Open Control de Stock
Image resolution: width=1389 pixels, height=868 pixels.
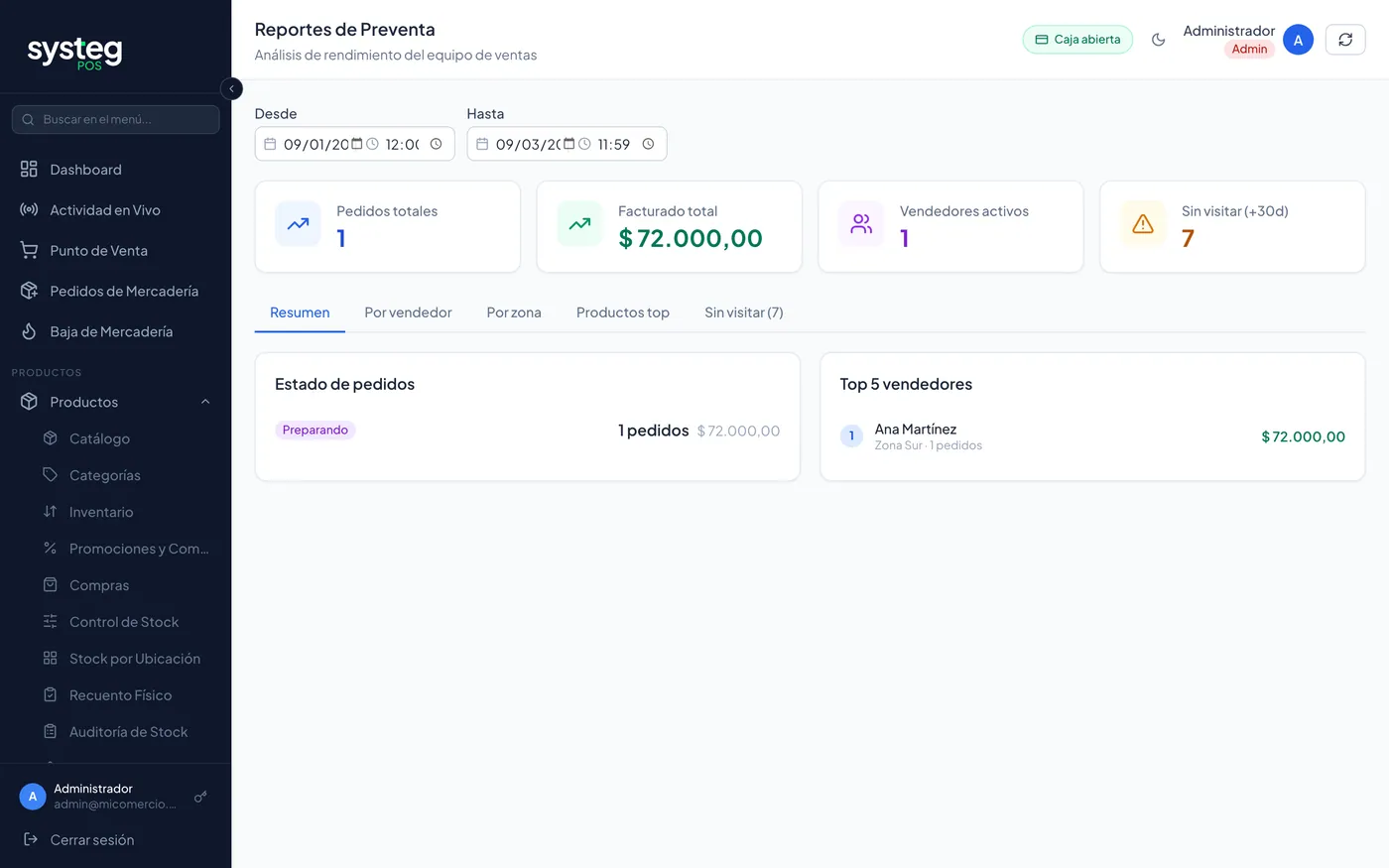[x=125, y=622]
